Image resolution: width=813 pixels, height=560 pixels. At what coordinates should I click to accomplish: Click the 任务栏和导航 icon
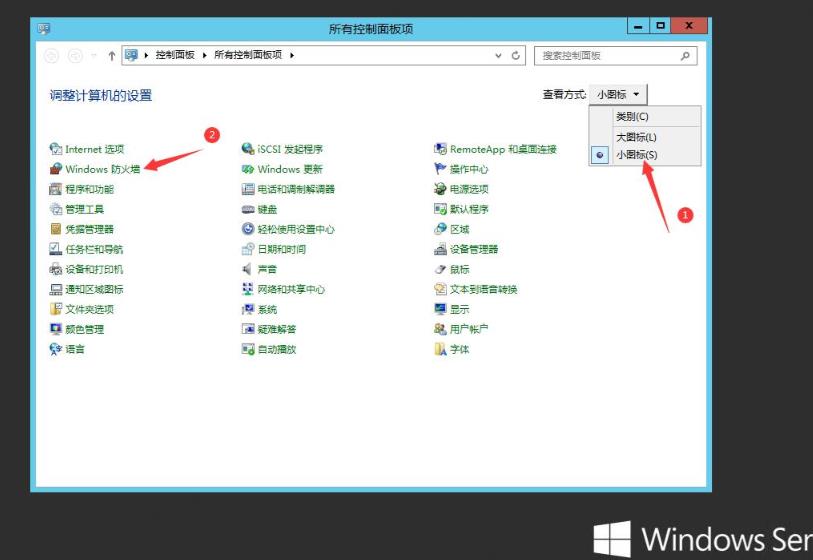pyautogui.click(x=55, y=249)
